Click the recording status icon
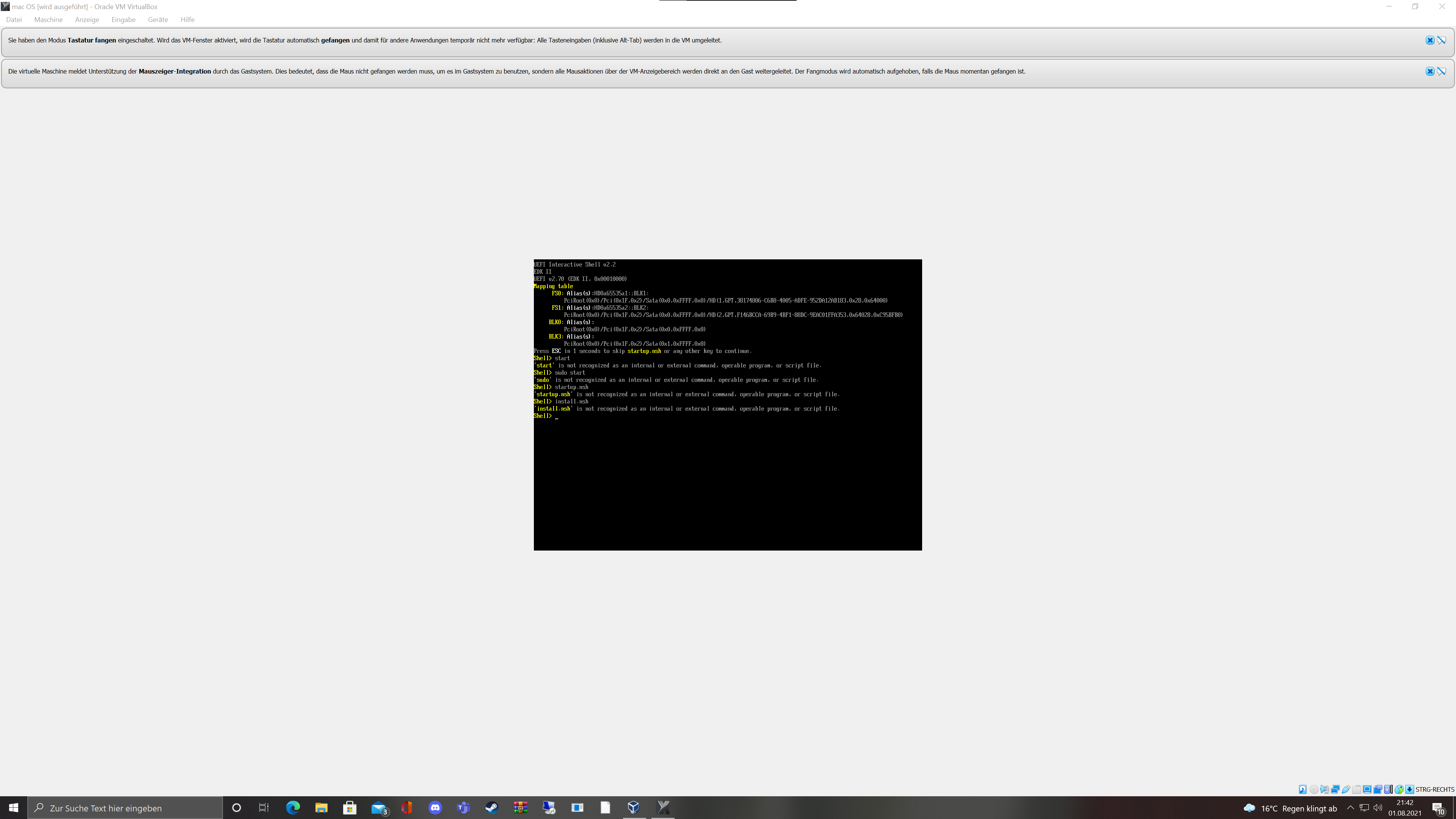This screenshot has height=819, width=1456. 1378,789
